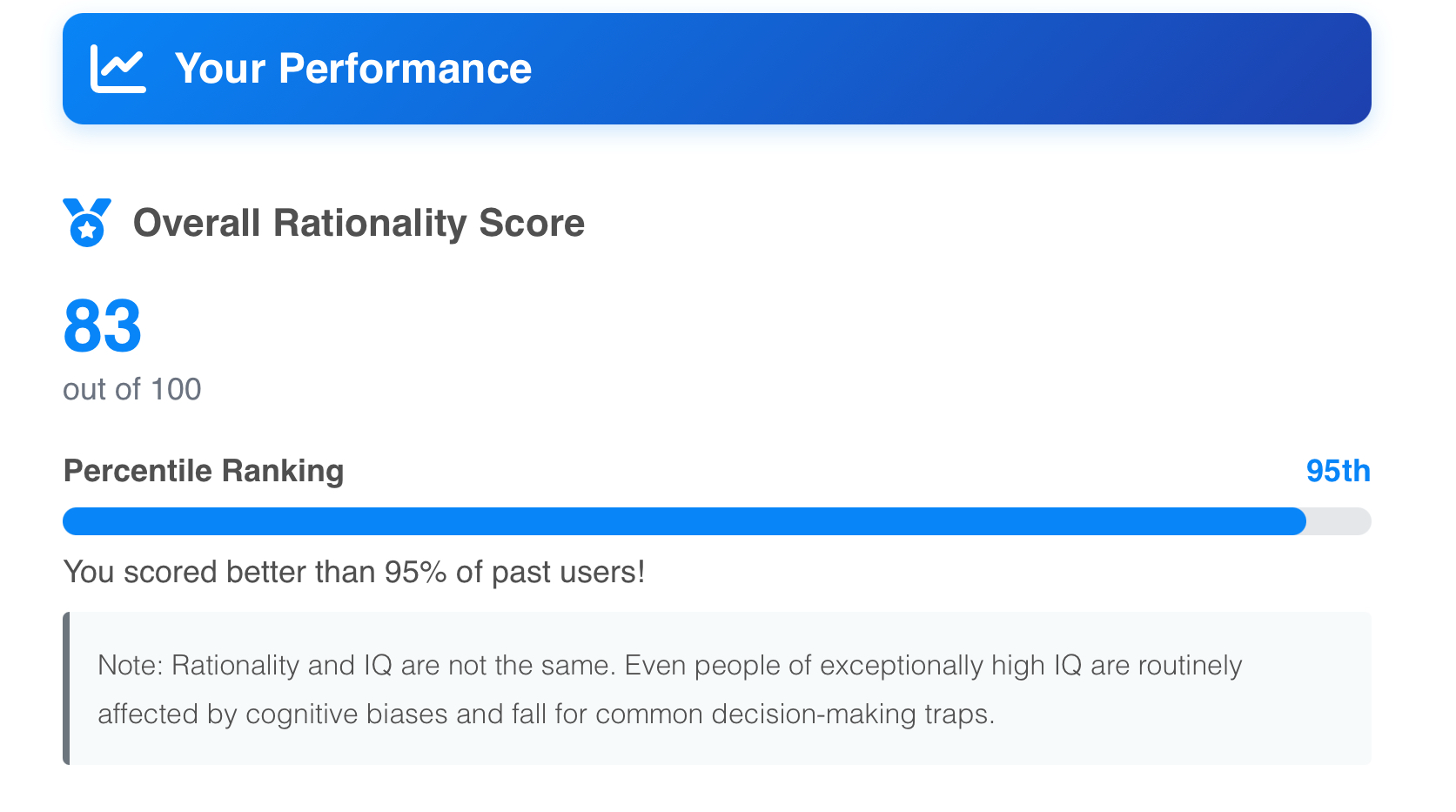Click the dark vertical border of note box
The image size is (1456, 812).
click(66, 688)
